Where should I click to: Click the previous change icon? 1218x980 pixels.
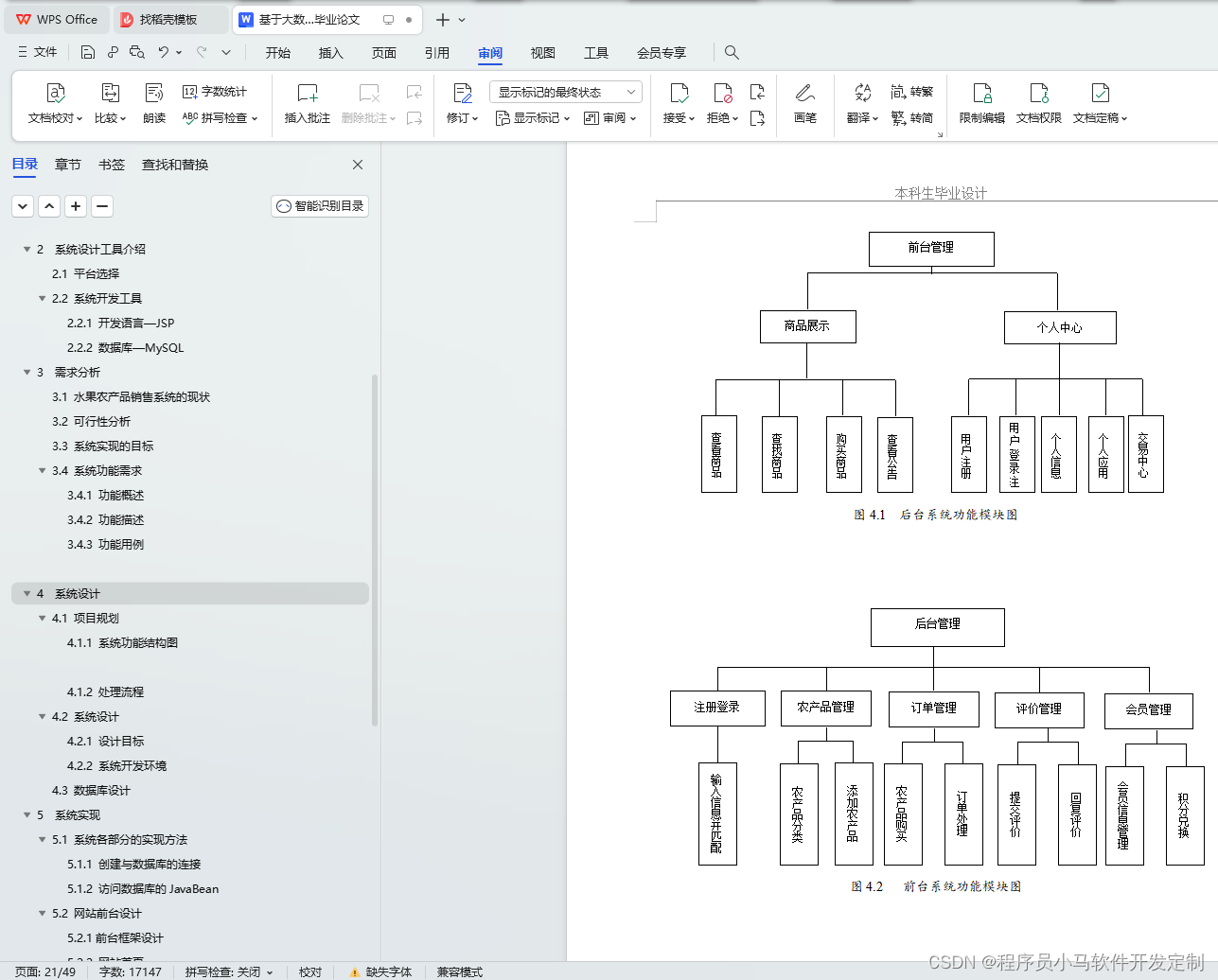point(757,92)
